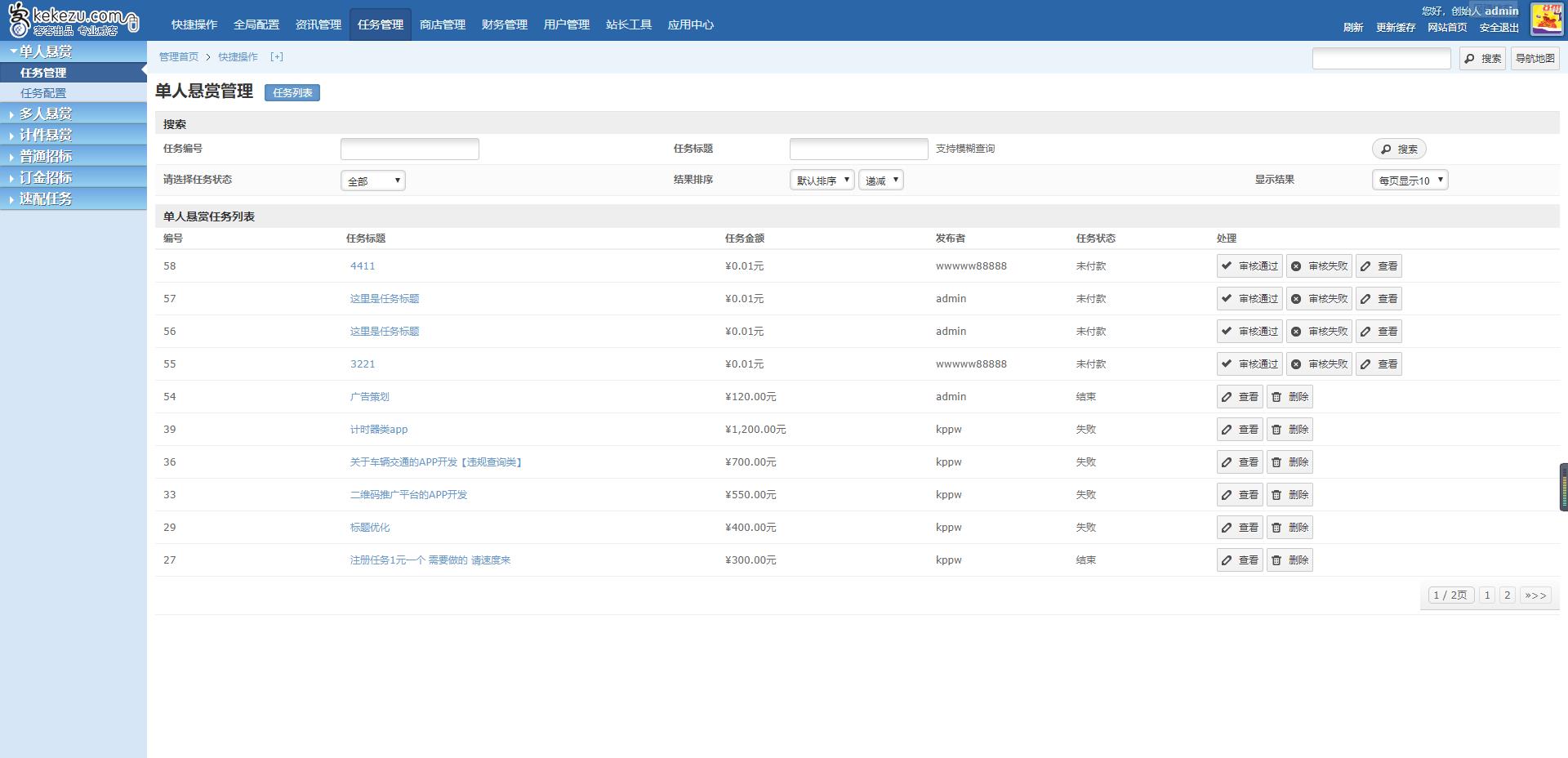The height and width of the screenshot is (758, 1568).
Task: Expand the 订金招标 sidebar section
Action: [x=73, y=177]
